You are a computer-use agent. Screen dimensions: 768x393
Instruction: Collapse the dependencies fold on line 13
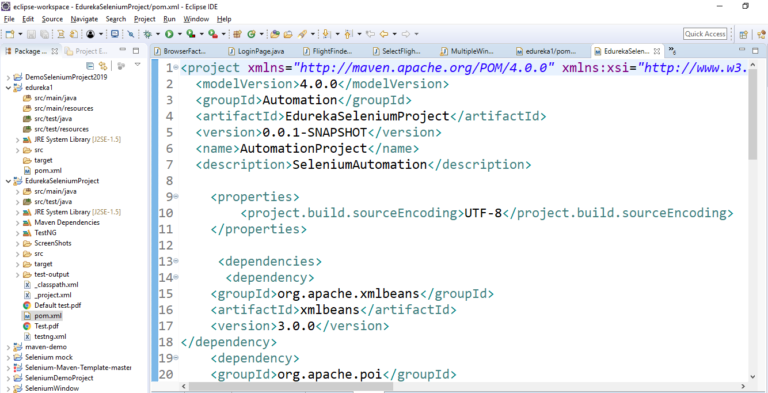pyautogui.click(x=176, y=261)
